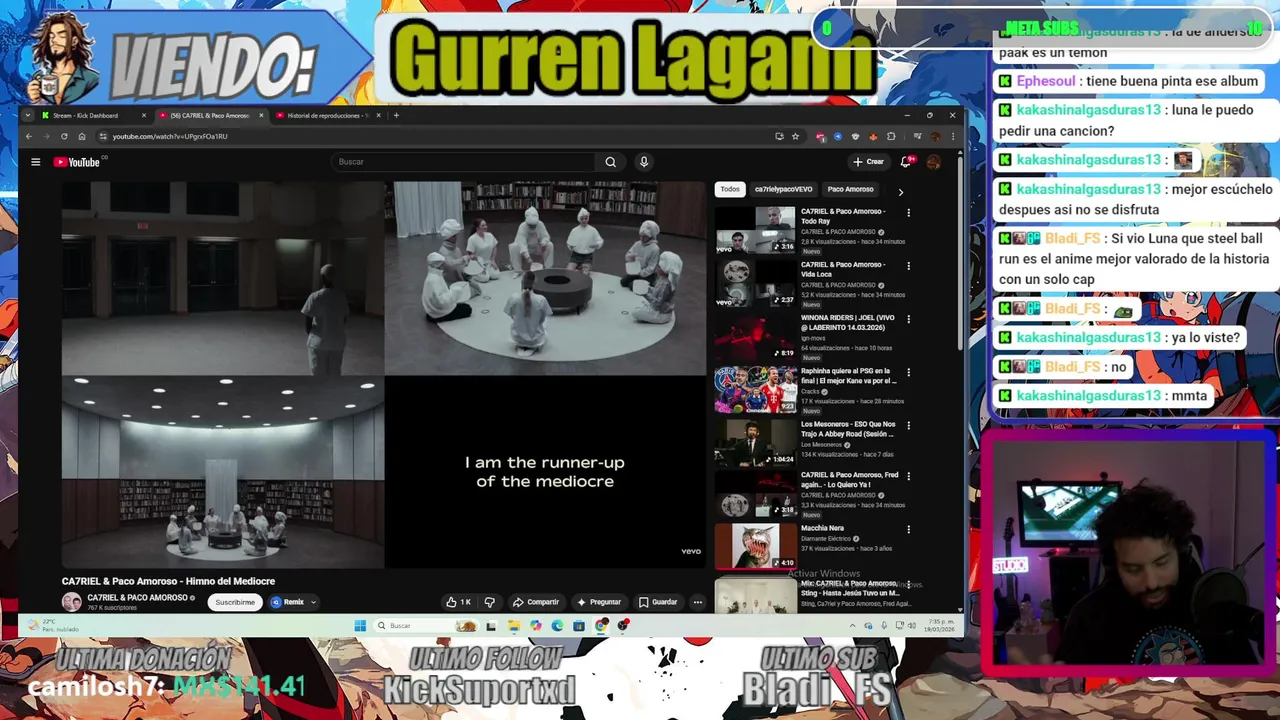This screenshot has height=720, width=1280.
Task: Open the Windows Start menu
Action: (x=360, y=626)
